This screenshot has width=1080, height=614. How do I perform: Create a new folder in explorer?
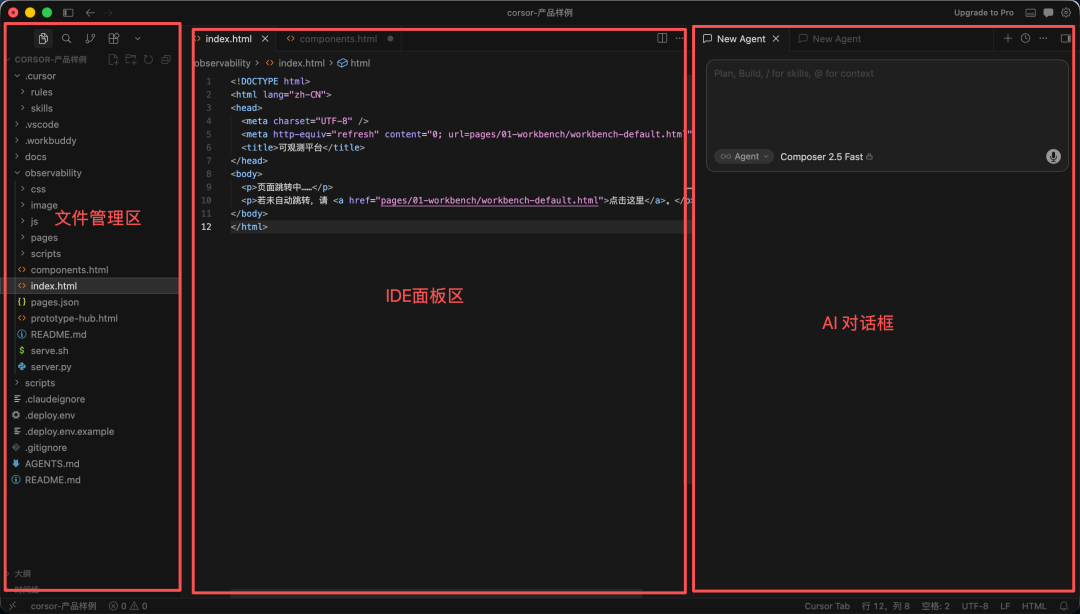(x=131, y=60)
